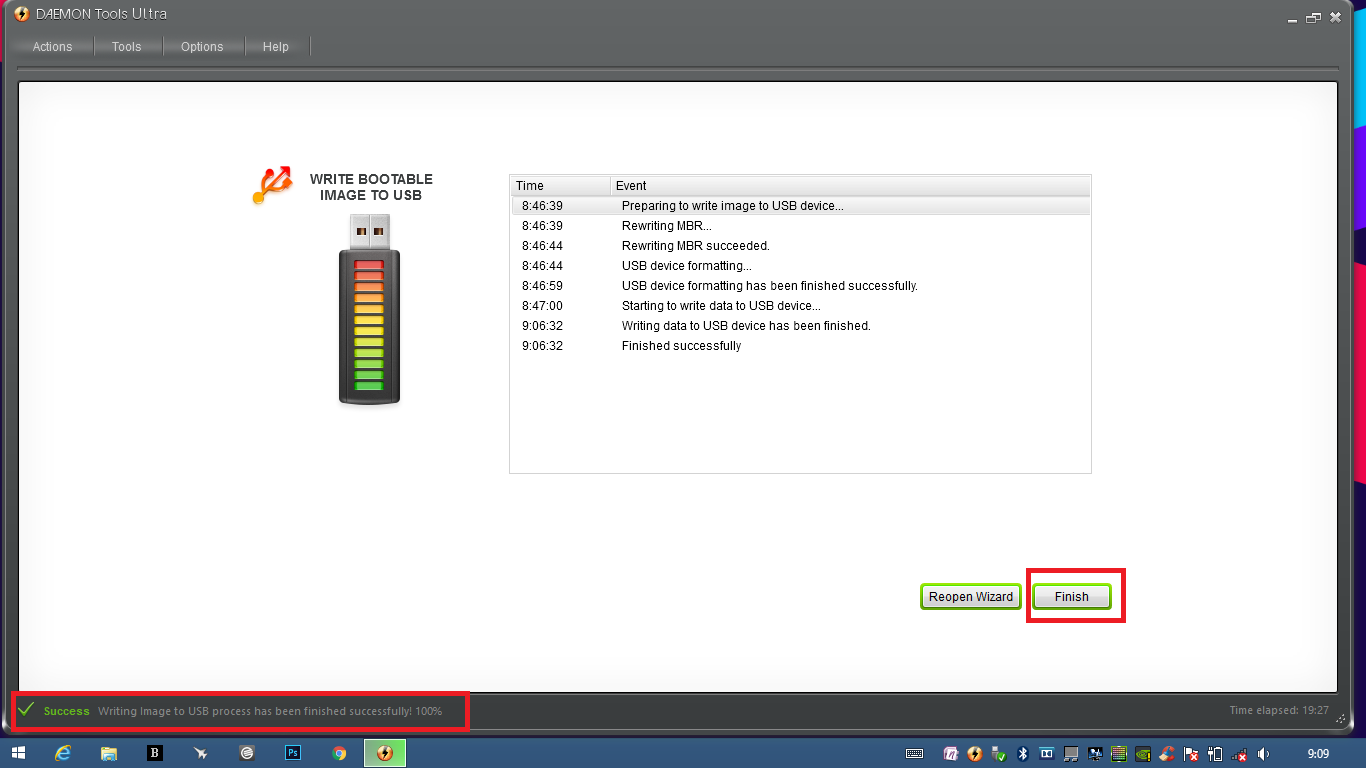Open File Explorer from the taskbar
The width and height of the screenshot is (1366, 768).
pos(109,753)
